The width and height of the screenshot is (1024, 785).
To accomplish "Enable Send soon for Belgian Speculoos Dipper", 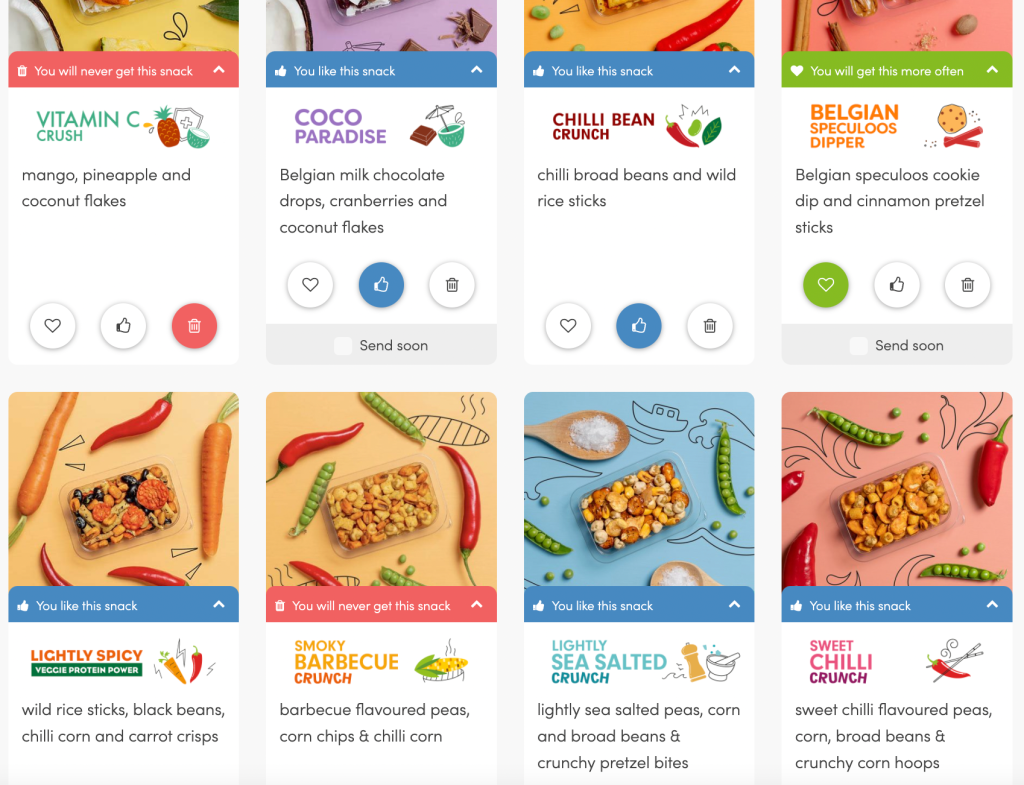I will click(859, 346).
